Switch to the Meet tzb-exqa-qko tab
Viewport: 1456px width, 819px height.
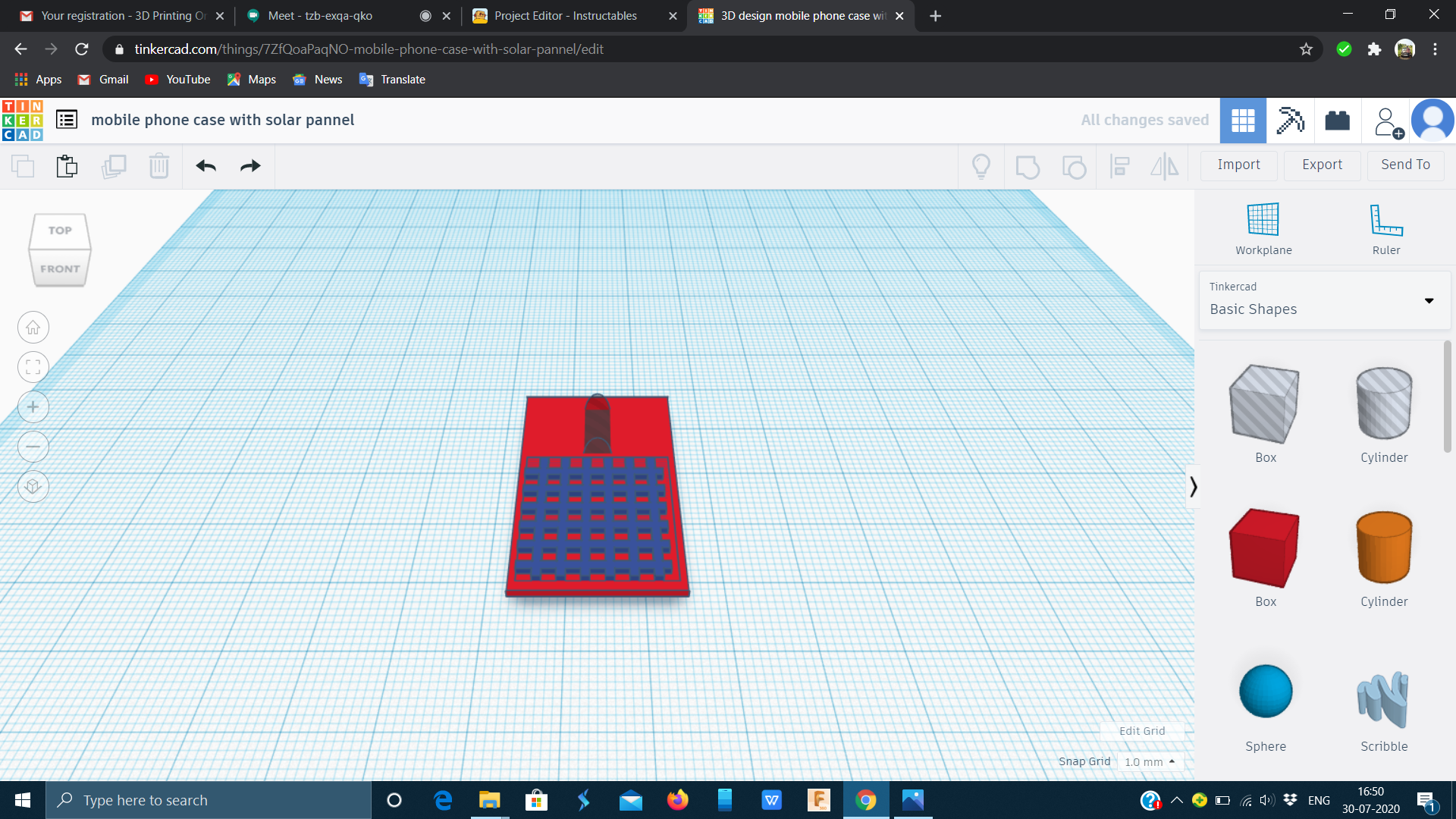(x=320, y=16)
